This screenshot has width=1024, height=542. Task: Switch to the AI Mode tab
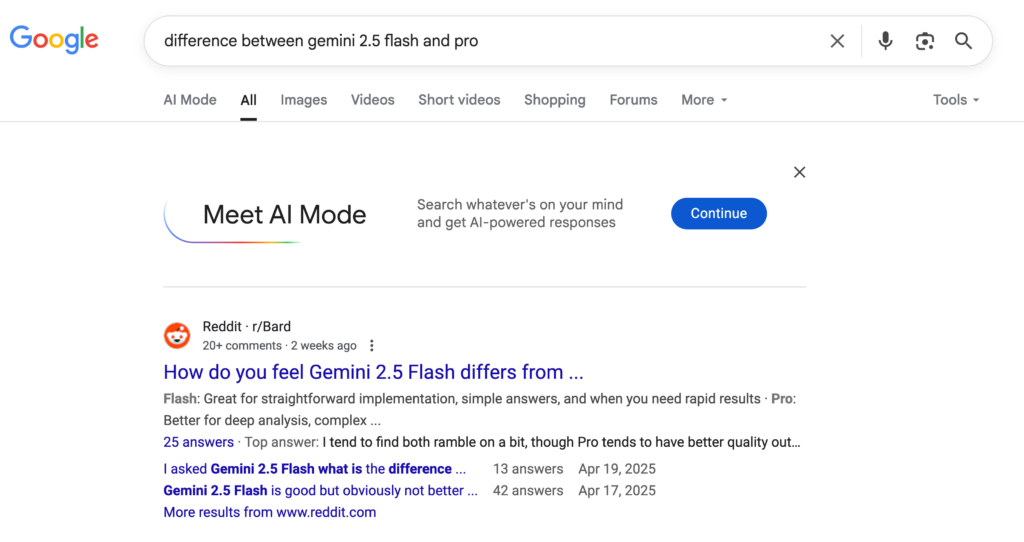coord(190,100)
